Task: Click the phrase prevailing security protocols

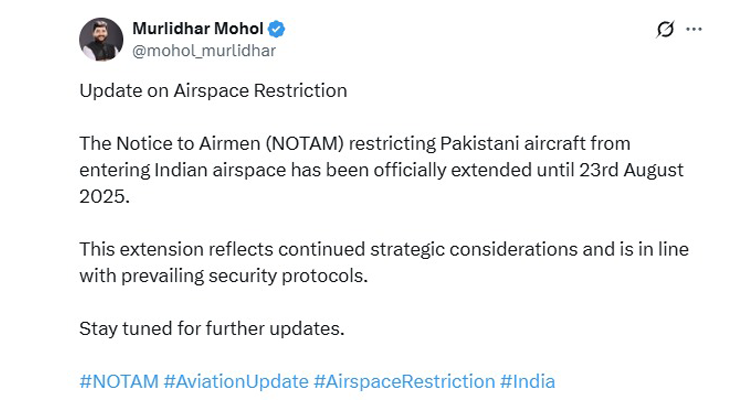Action: pyautogui.click(x=244, y=276)
